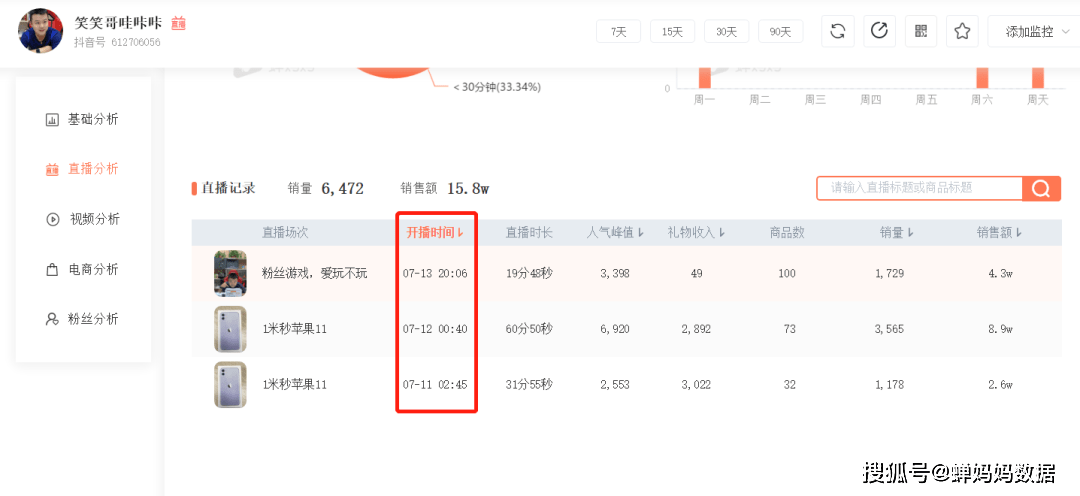Click the time cell 07-13 20:06
The width and height of the screenshot is (1080, 496).
435,273
